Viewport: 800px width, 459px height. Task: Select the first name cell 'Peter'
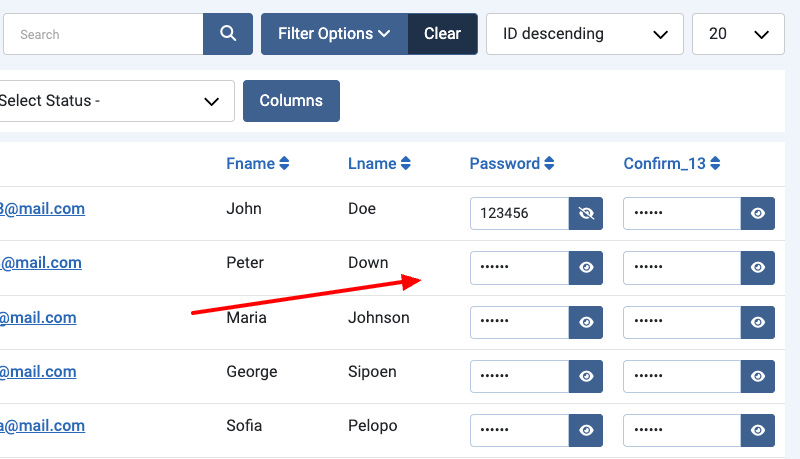tap(245, 263)
